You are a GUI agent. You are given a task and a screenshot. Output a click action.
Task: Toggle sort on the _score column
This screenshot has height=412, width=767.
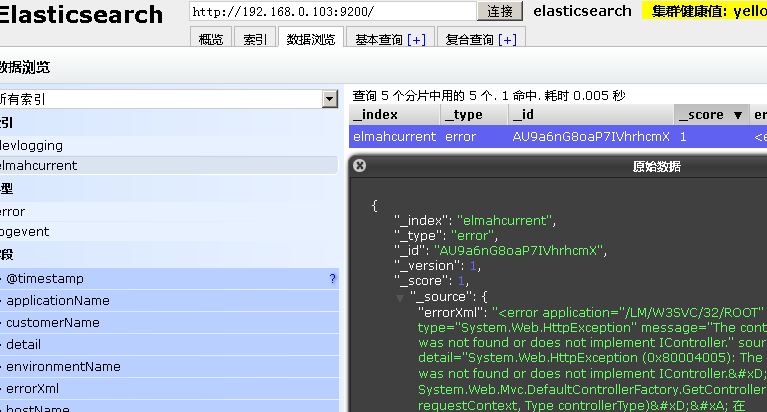(x=711, y=114)
